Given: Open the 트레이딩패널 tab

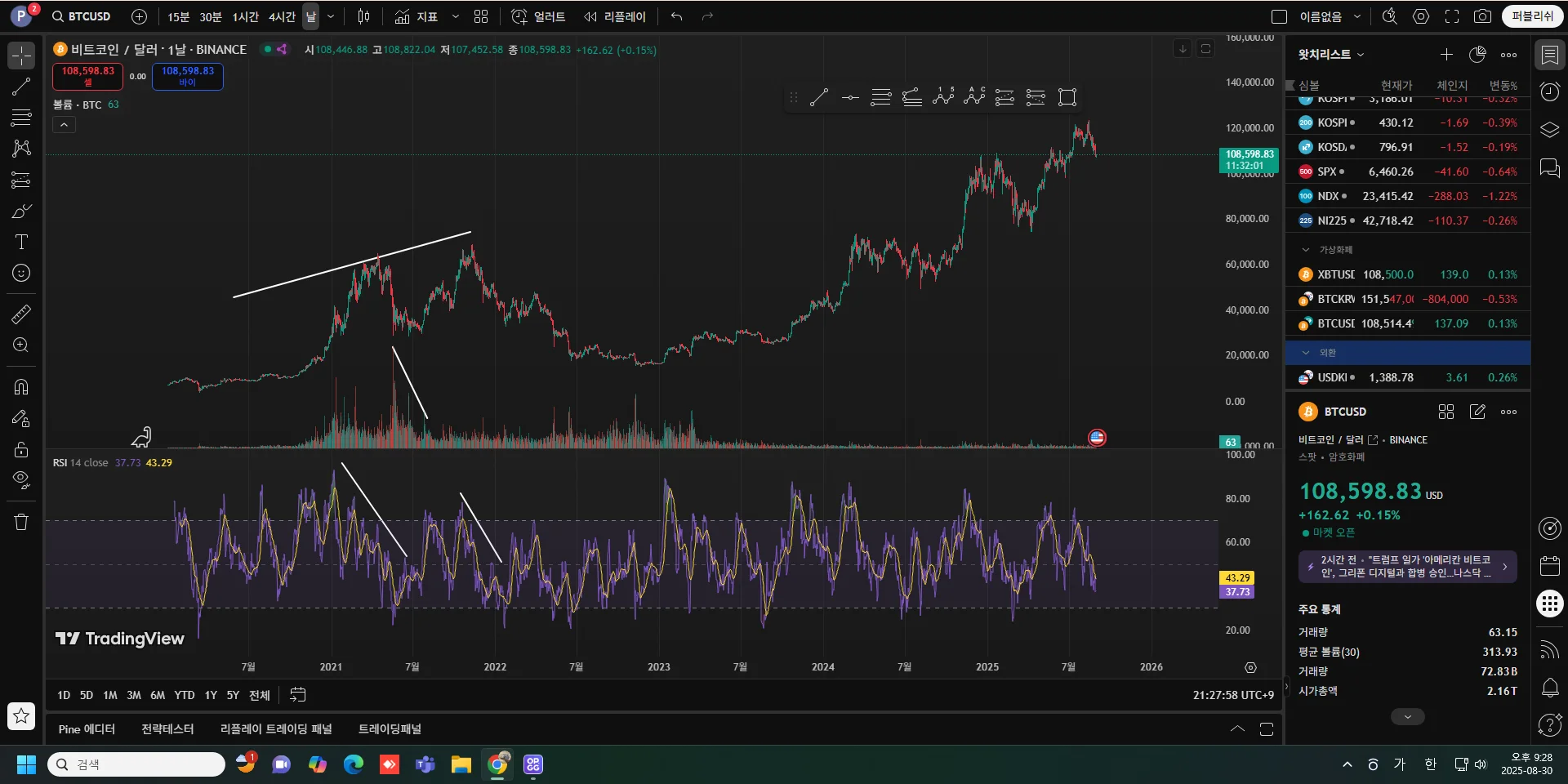Looking at the screenshot, I should point(390,729).
